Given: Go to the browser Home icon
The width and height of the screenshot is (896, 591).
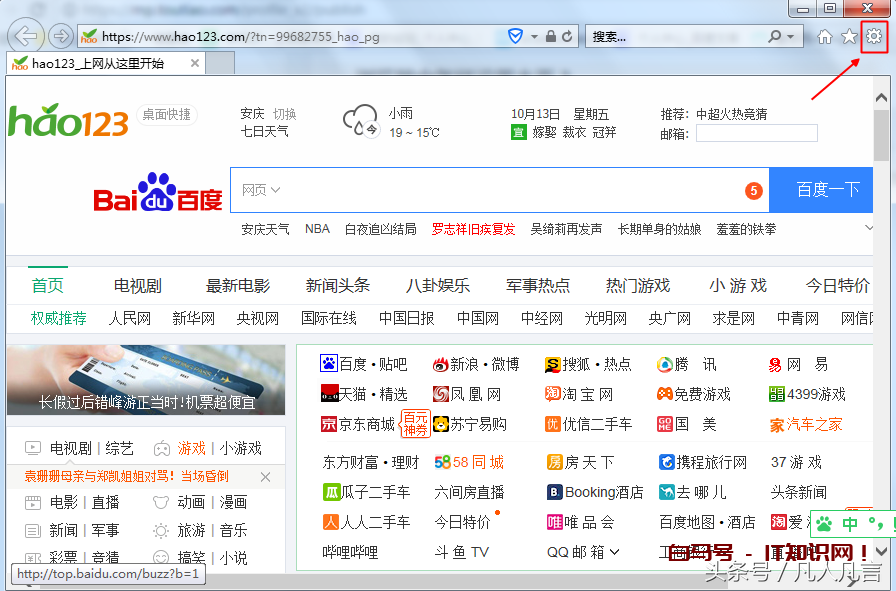Looking at the screenshot, I should [x=825, y=37].
